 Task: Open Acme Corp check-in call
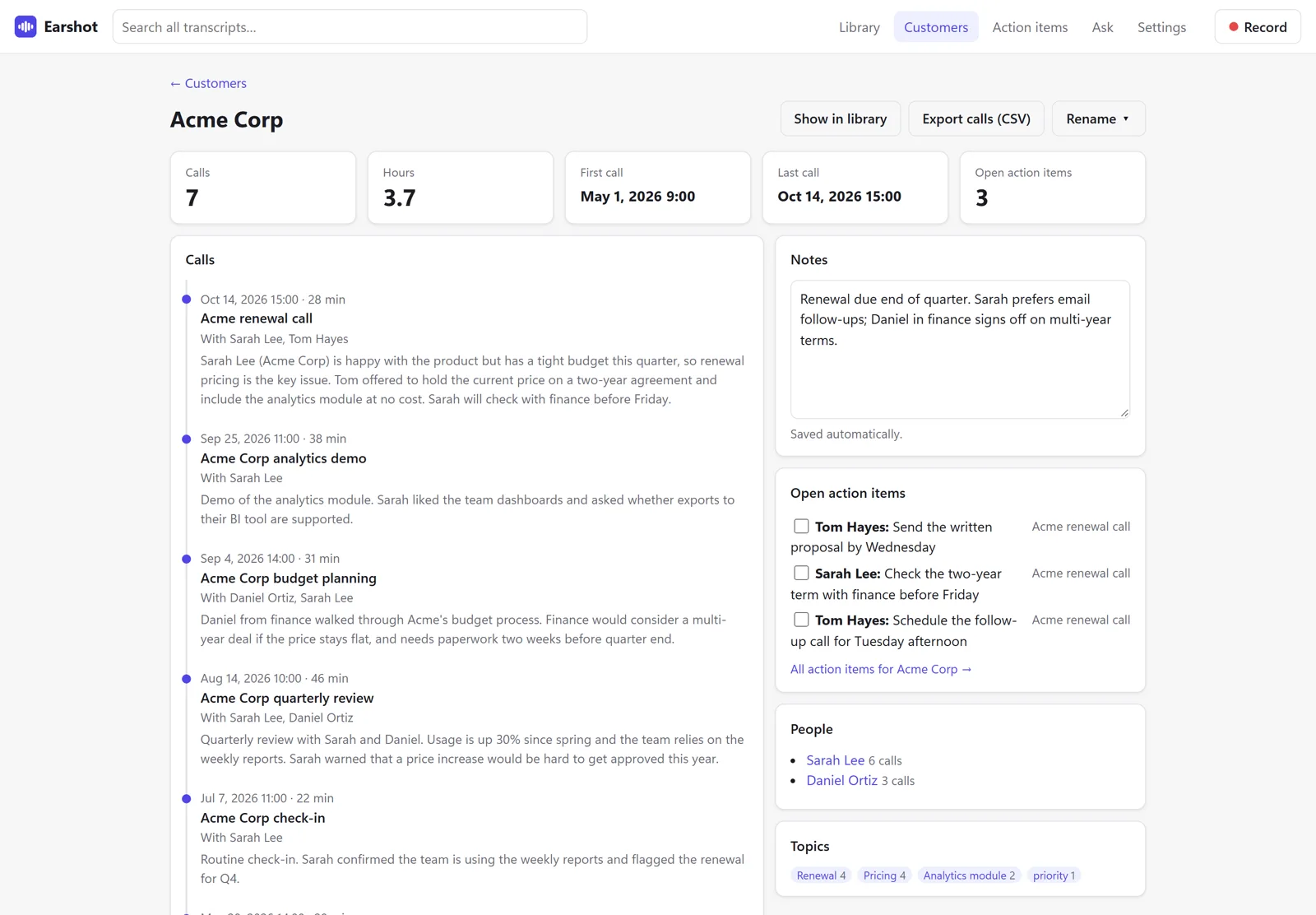pos(263,818)
